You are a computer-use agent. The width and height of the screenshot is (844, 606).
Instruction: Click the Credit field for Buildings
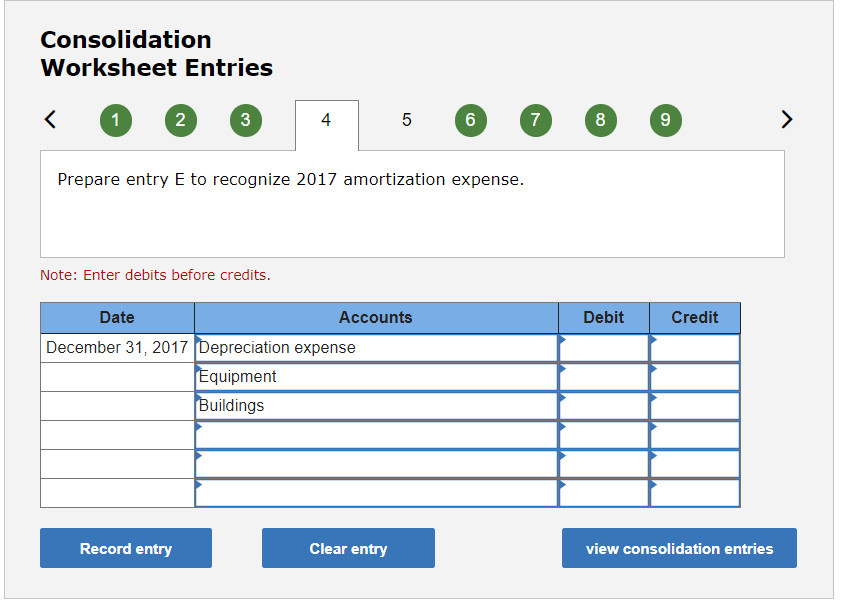pos(695,405)
